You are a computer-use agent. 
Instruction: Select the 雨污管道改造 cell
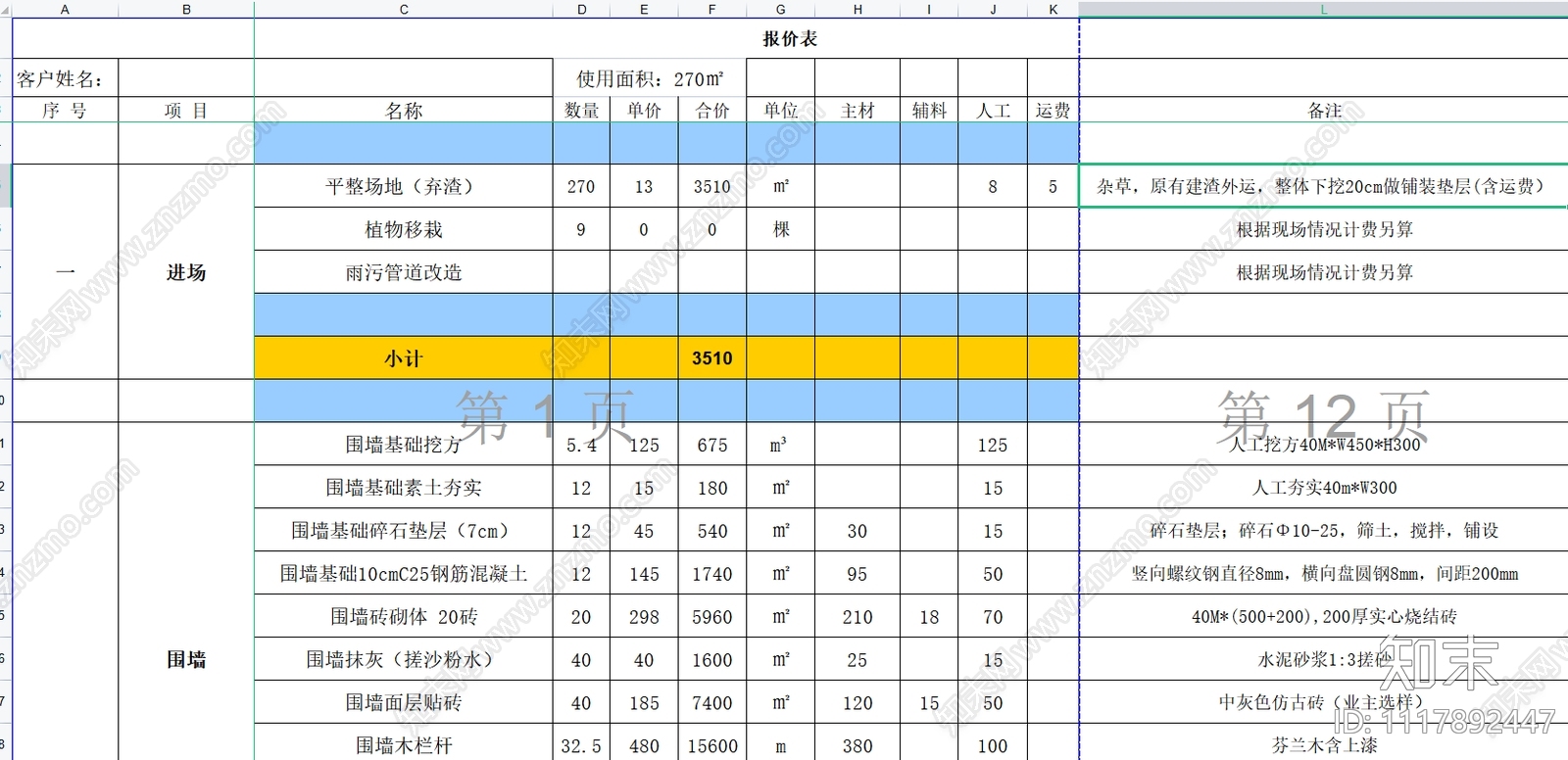[404, 272]
